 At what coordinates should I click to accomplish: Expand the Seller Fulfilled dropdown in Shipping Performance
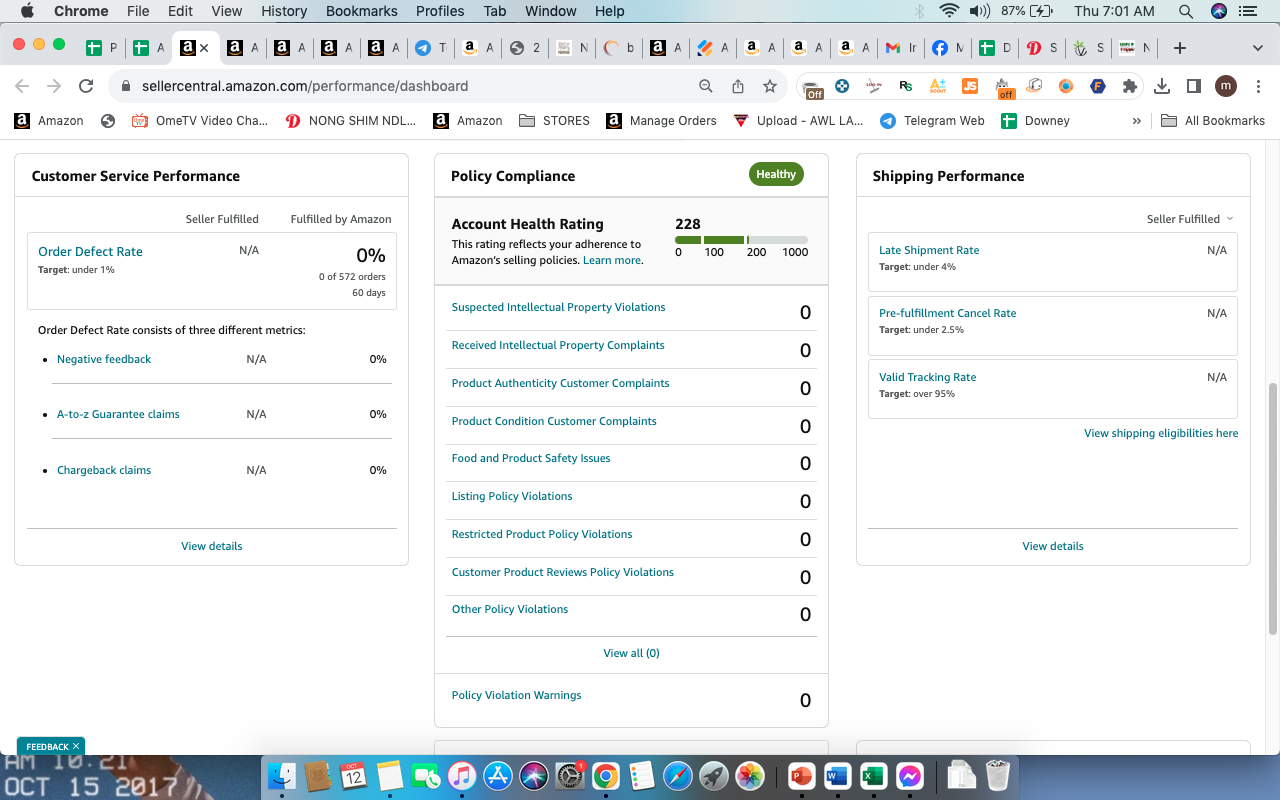tap(1190, 219)
